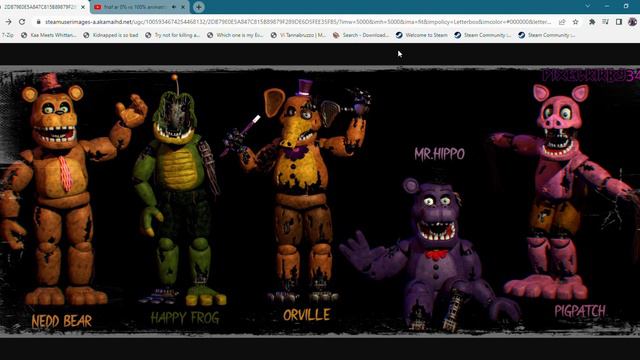Click the steamuserimages address bar URL
The height and width of the screenshot is (360, 640).
coord(298,22)
